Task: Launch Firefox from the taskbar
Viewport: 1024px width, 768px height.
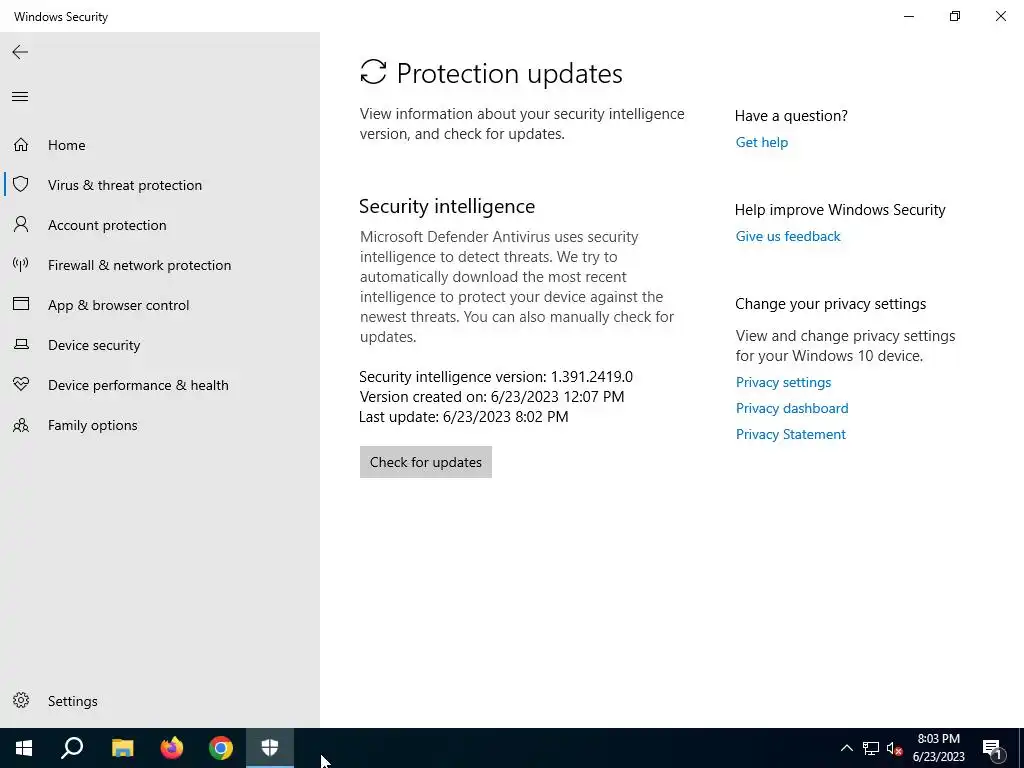Action: point(172,748)
